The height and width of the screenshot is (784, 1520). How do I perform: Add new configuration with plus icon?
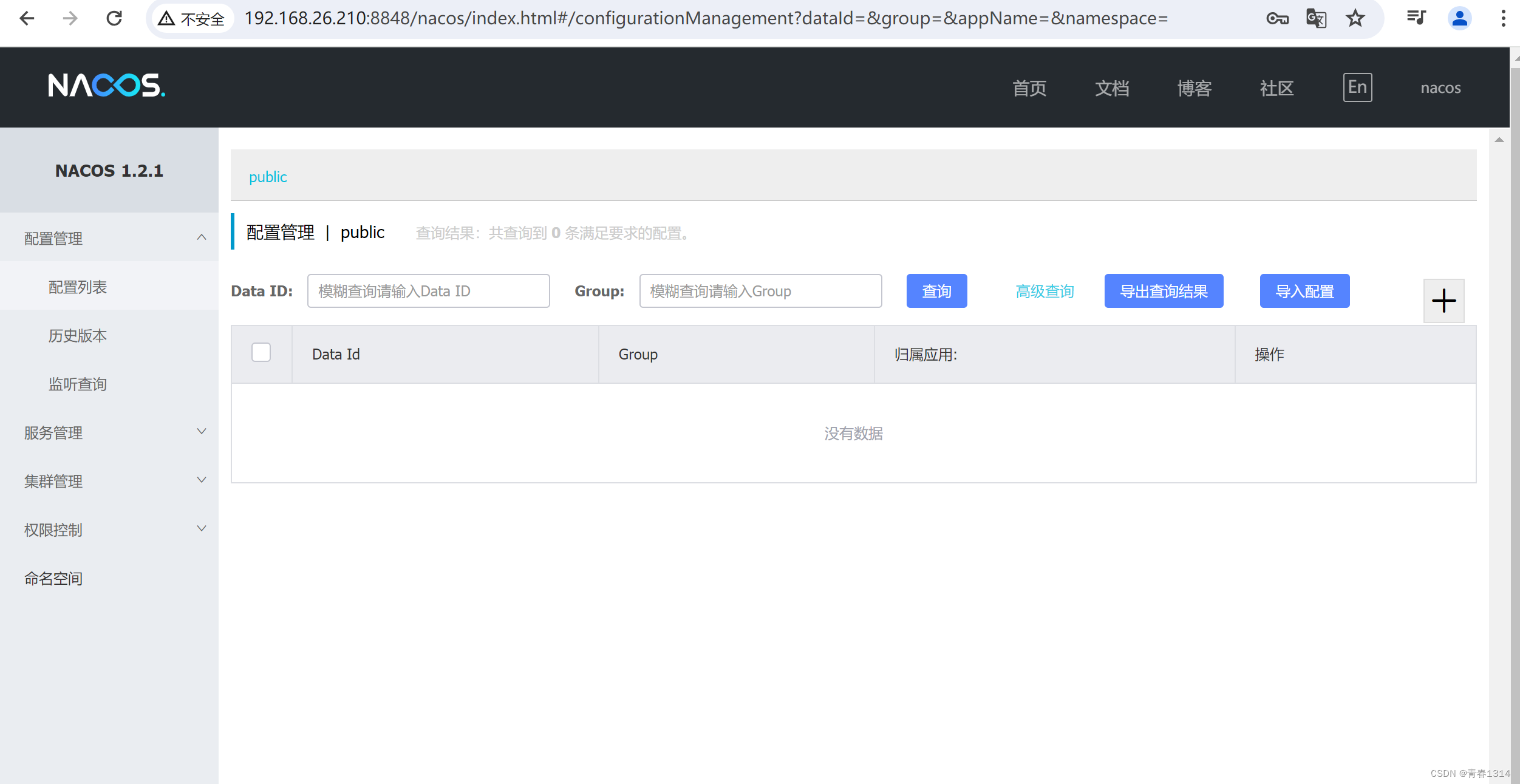click(1444, 301)
